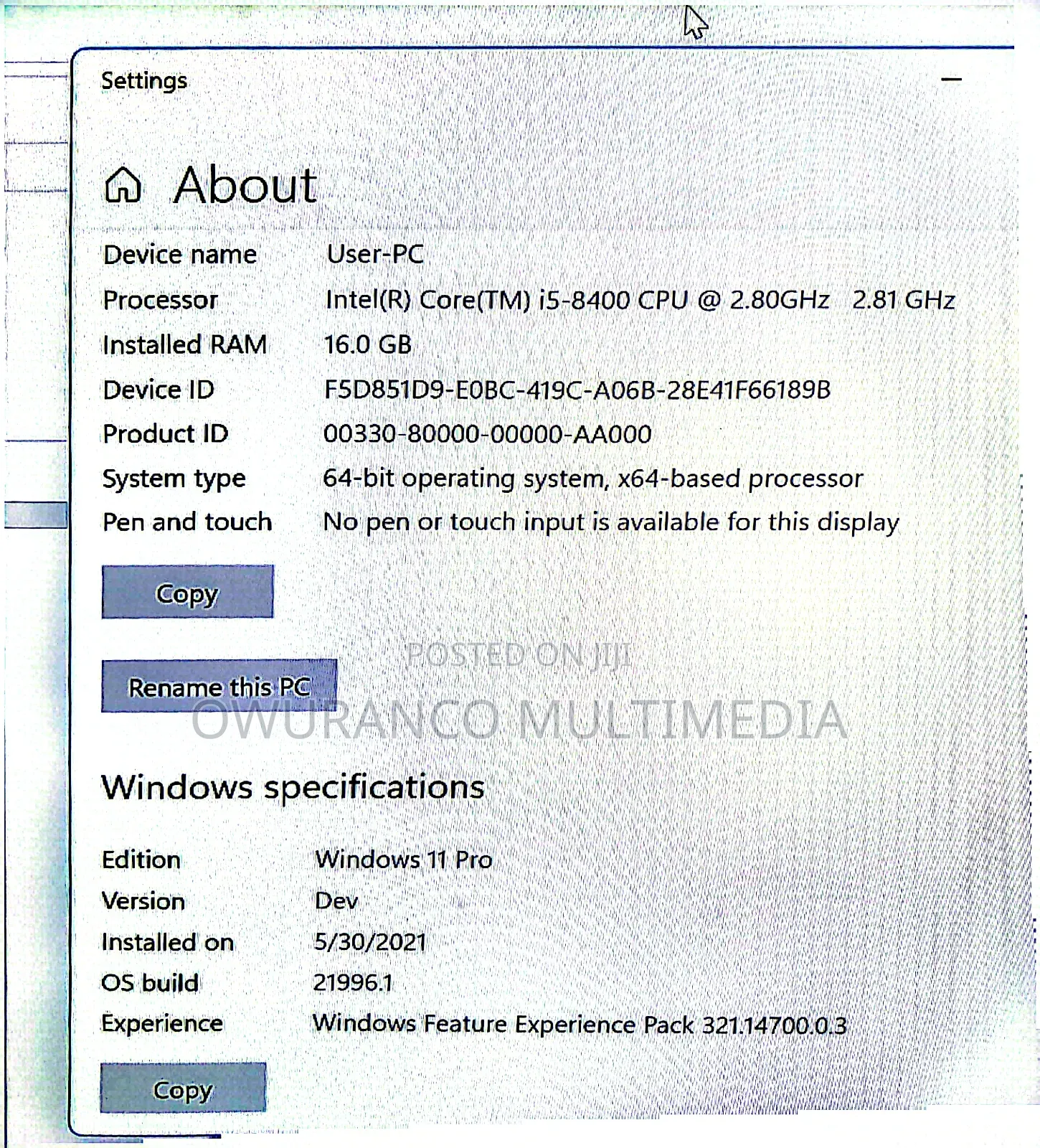Select the 64-bit operating system text
This screenshot has height=1148, width=1040.
[x=592, y=479]
